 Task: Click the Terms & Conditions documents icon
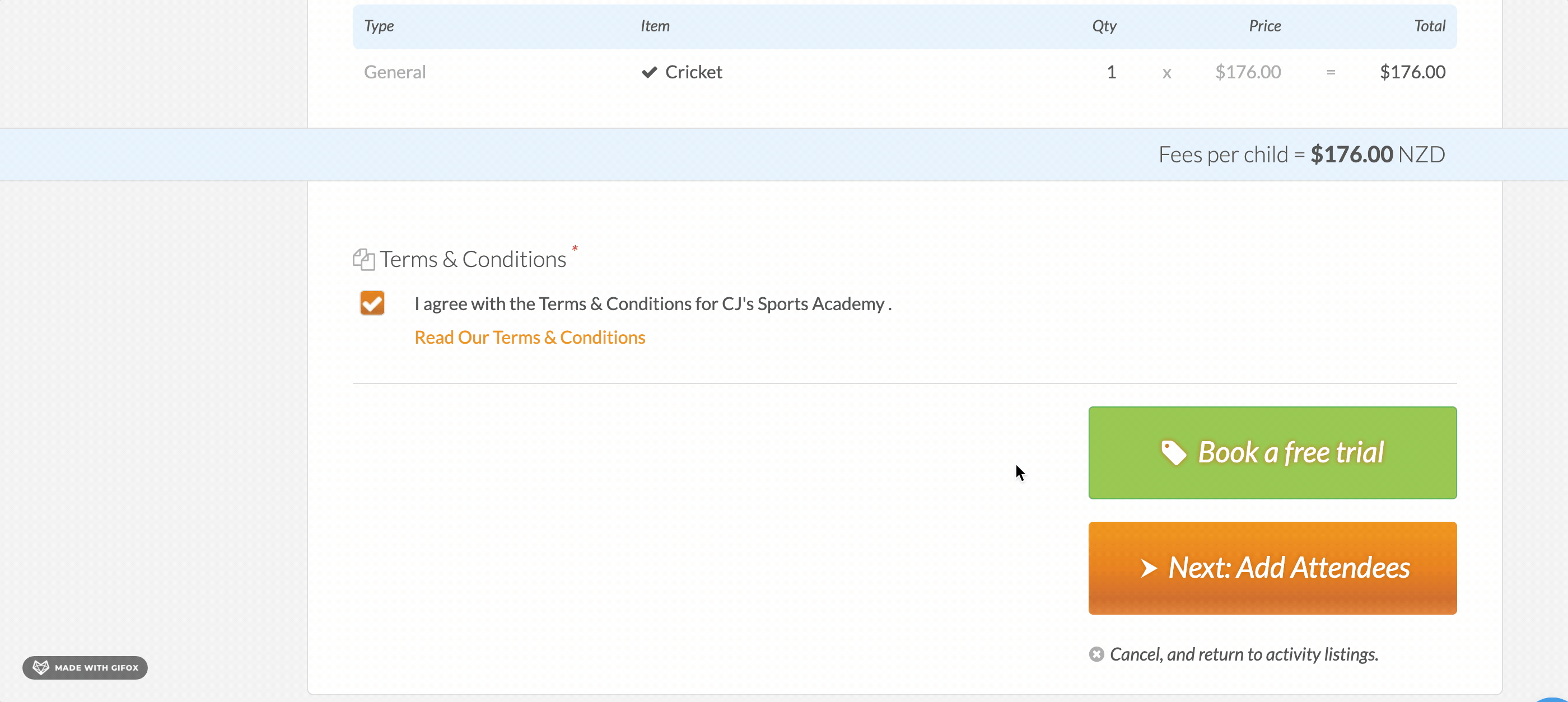[x=363, y=260]
